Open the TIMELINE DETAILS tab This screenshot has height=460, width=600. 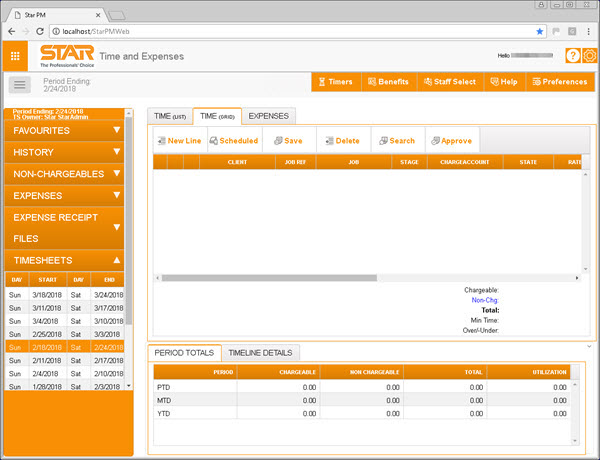click(260, 353)
